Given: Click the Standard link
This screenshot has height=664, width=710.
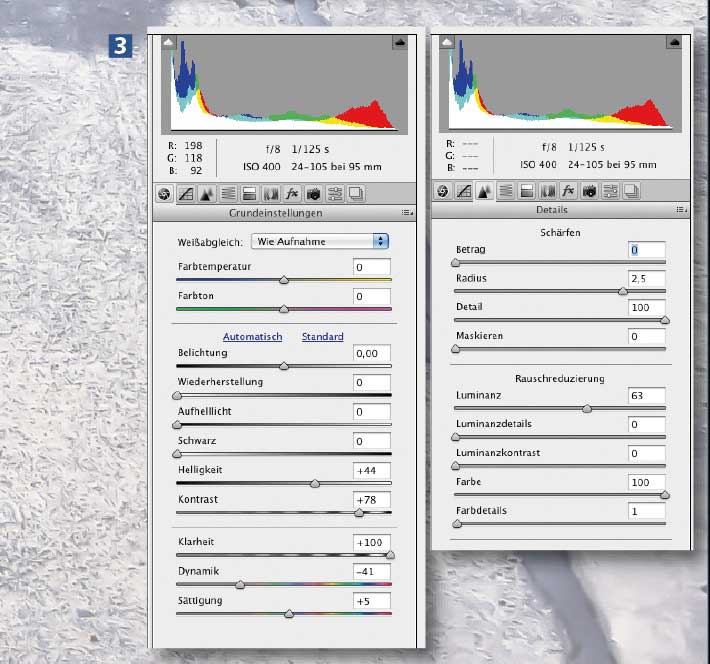Looking at the screenshot, I should (x=323, y=337).
